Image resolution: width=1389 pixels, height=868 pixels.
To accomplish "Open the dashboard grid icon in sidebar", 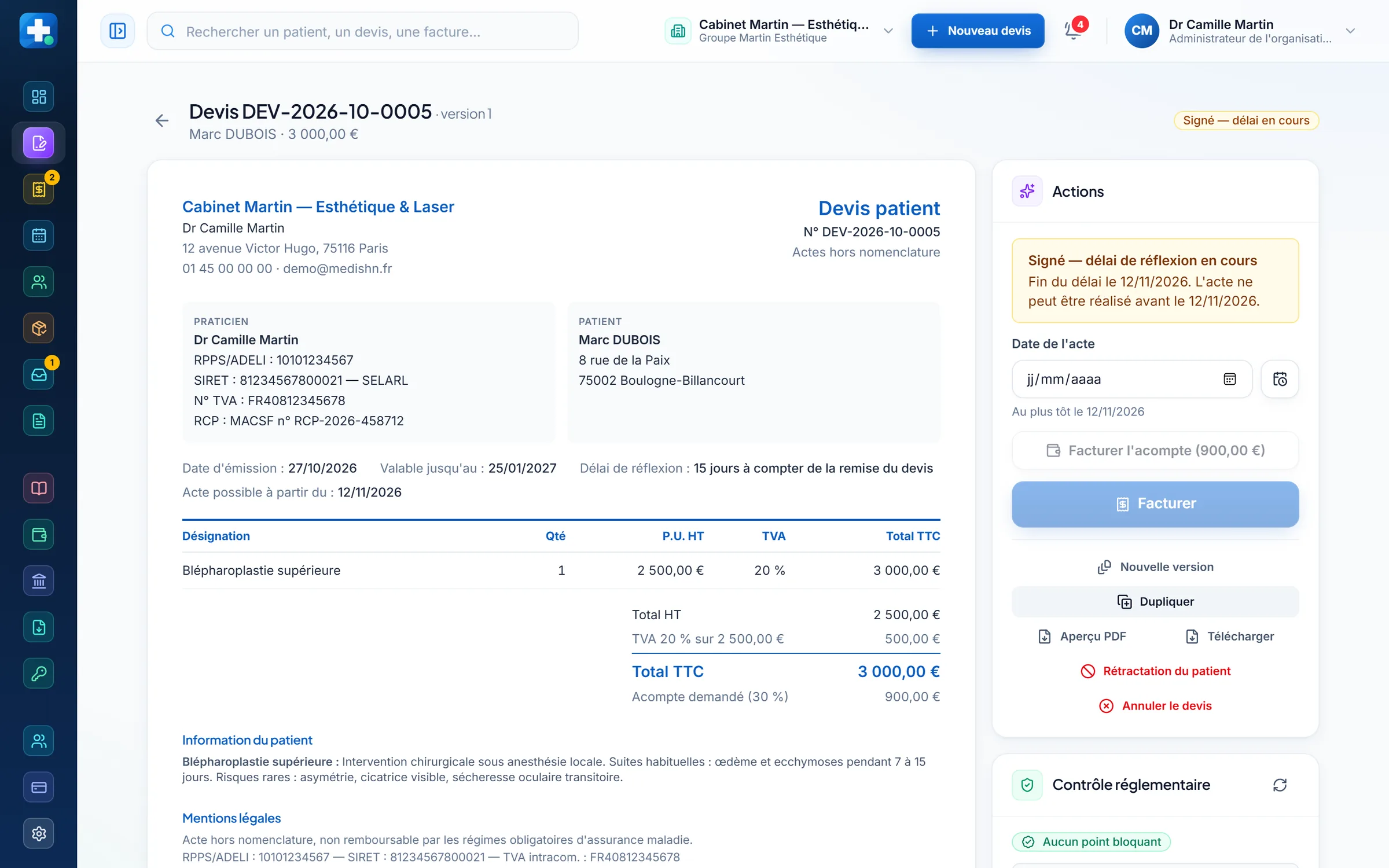I will (x=39, y=97).
